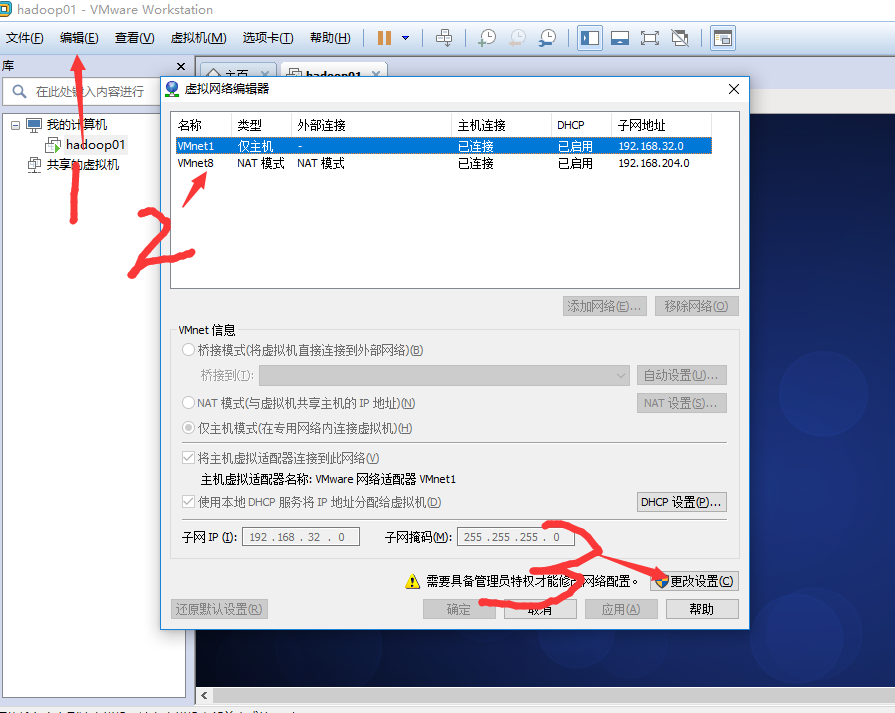Viewport: 895px width, 713px height.
Task: Select hadoop01 in the library tree
Action: point(95,144)
